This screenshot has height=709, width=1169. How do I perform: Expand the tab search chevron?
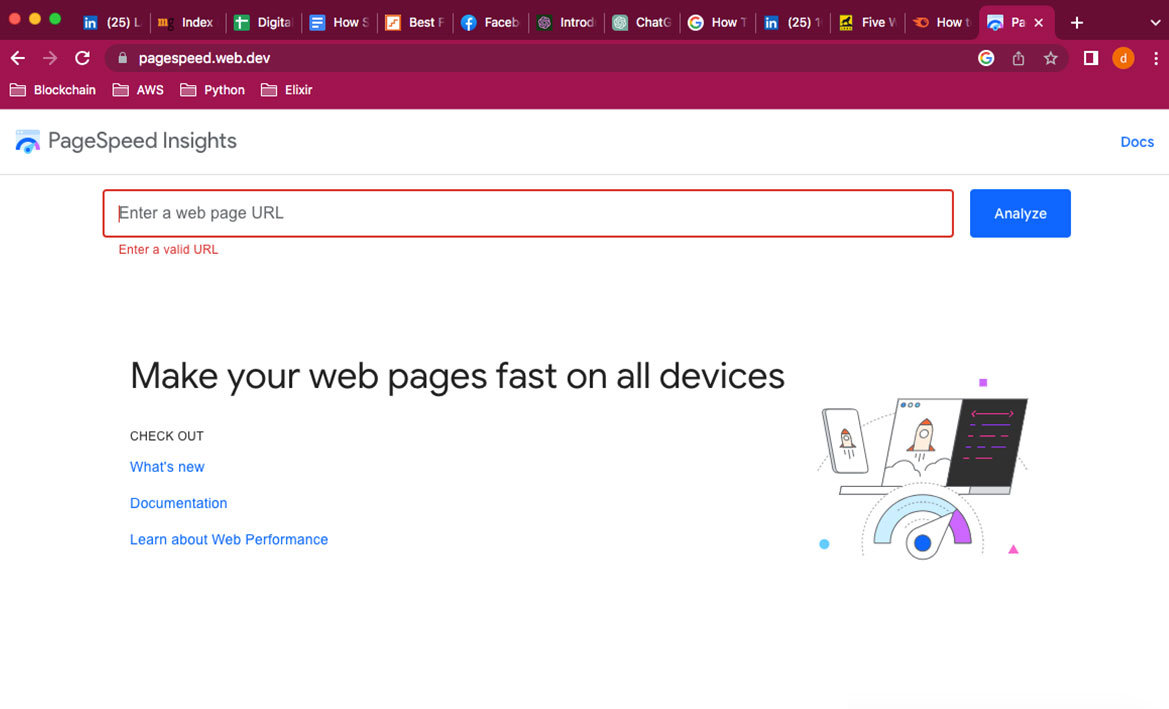[x=1155, y=23]
